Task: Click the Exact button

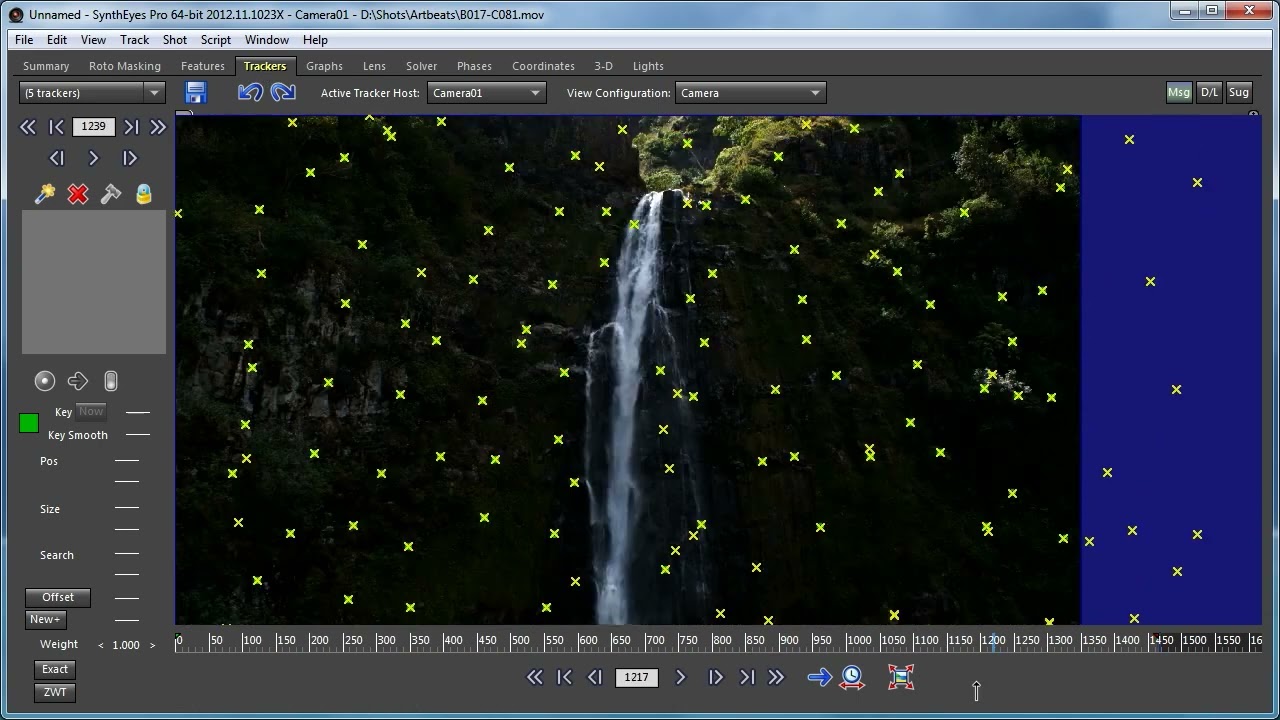Action: click(x=55, y=670)
